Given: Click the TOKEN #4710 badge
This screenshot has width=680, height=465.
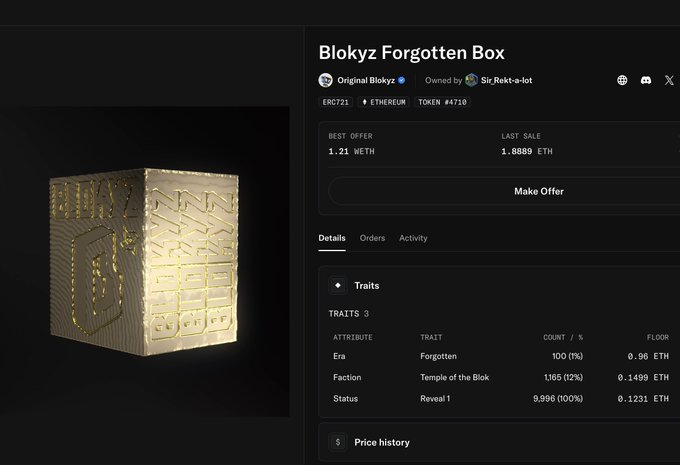Looking at the screenshot, I should tap(442, 102).
